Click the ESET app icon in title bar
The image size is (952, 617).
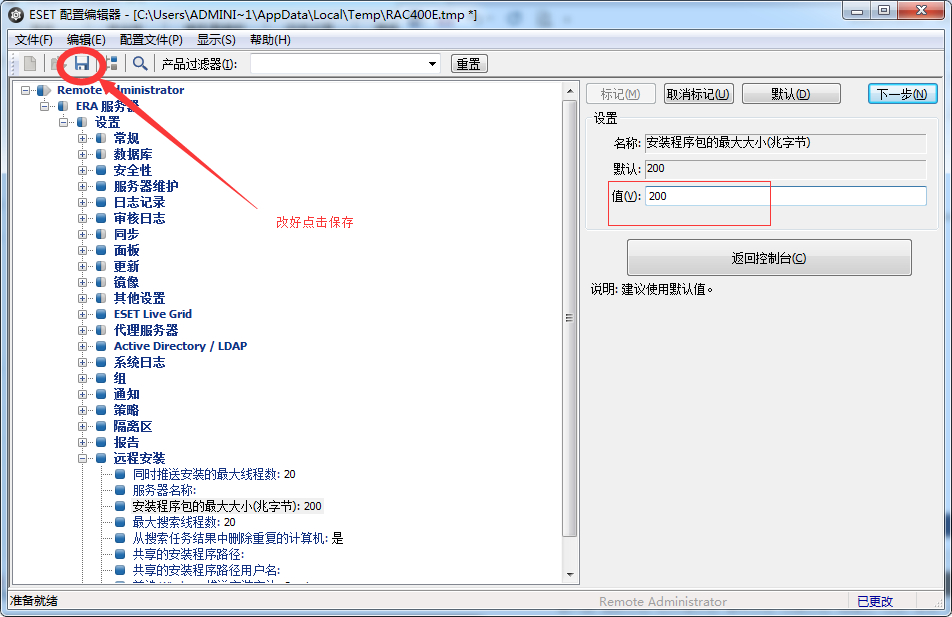pos(16,15)
